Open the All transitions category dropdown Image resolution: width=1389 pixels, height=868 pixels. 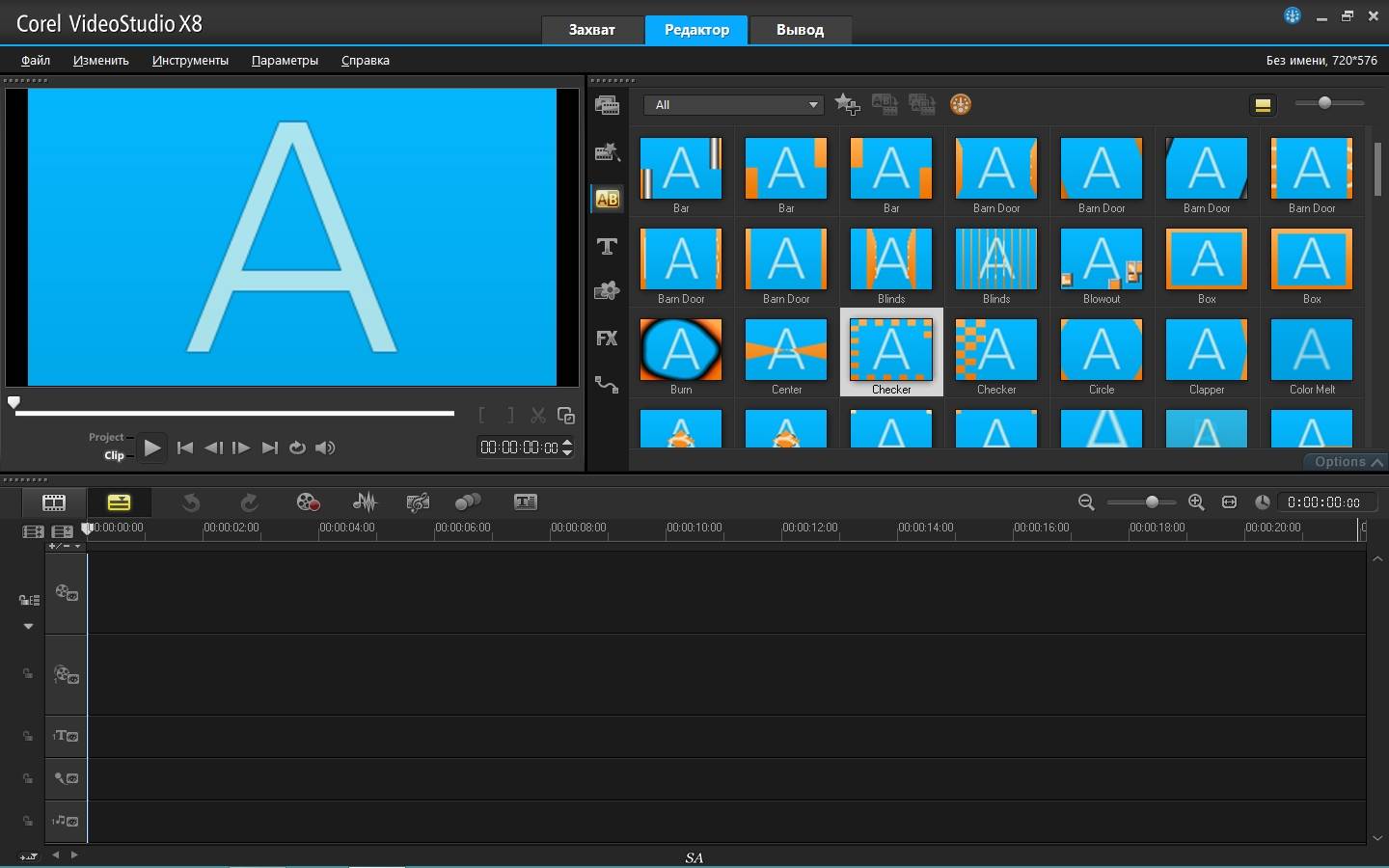point(733,104)
